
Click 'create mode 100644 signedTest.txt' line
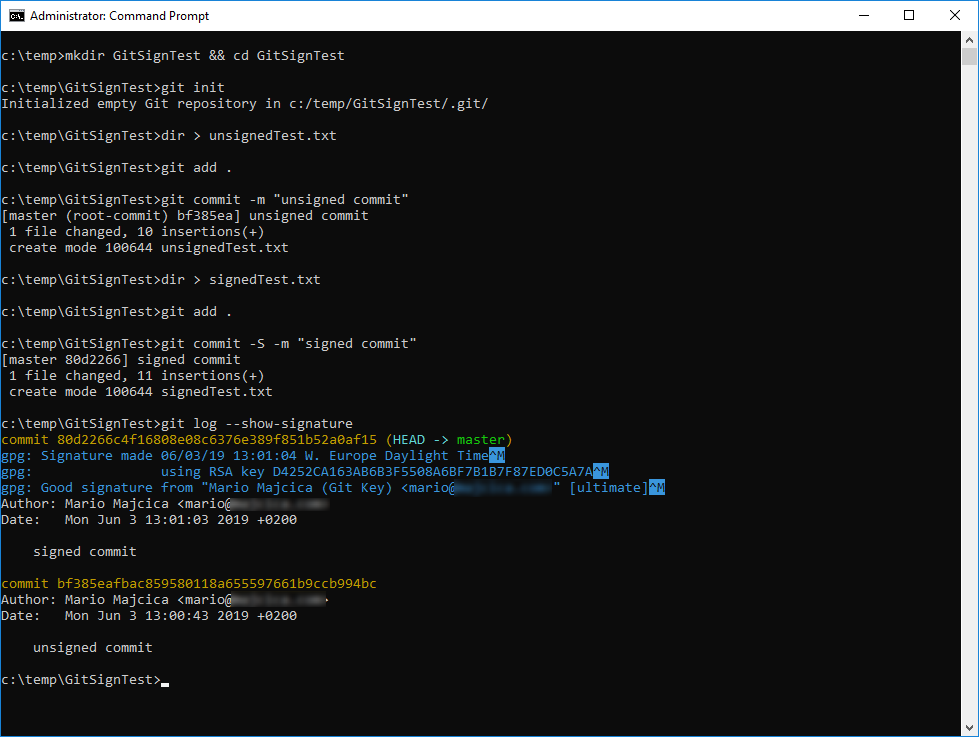140,392
